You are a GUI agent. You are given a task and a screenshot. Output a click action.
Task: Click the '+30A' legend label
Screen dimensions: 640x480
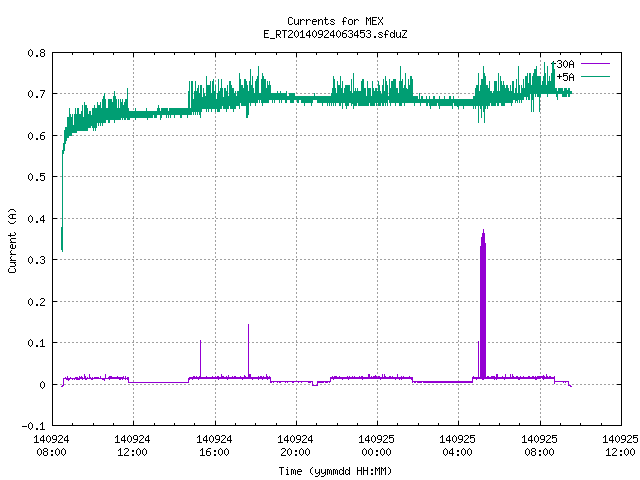point(562,64)
